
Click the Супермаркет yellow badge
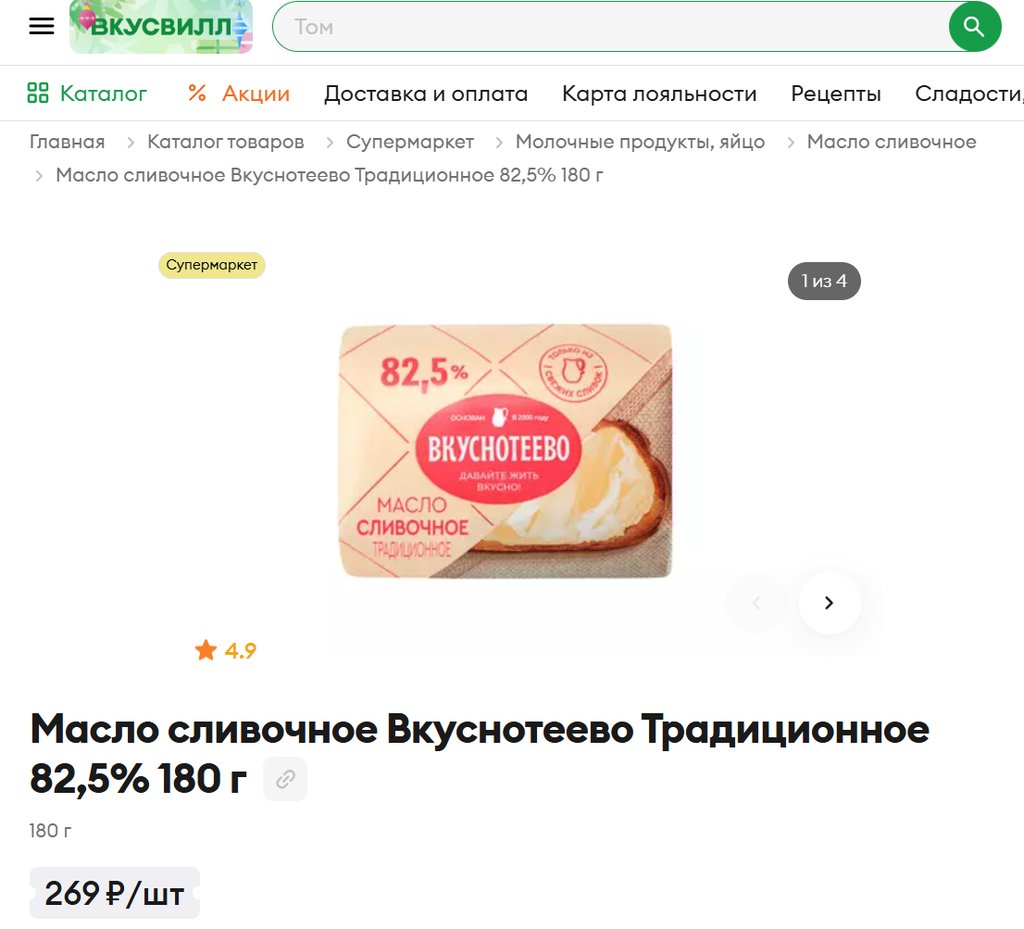coord(212,265)
